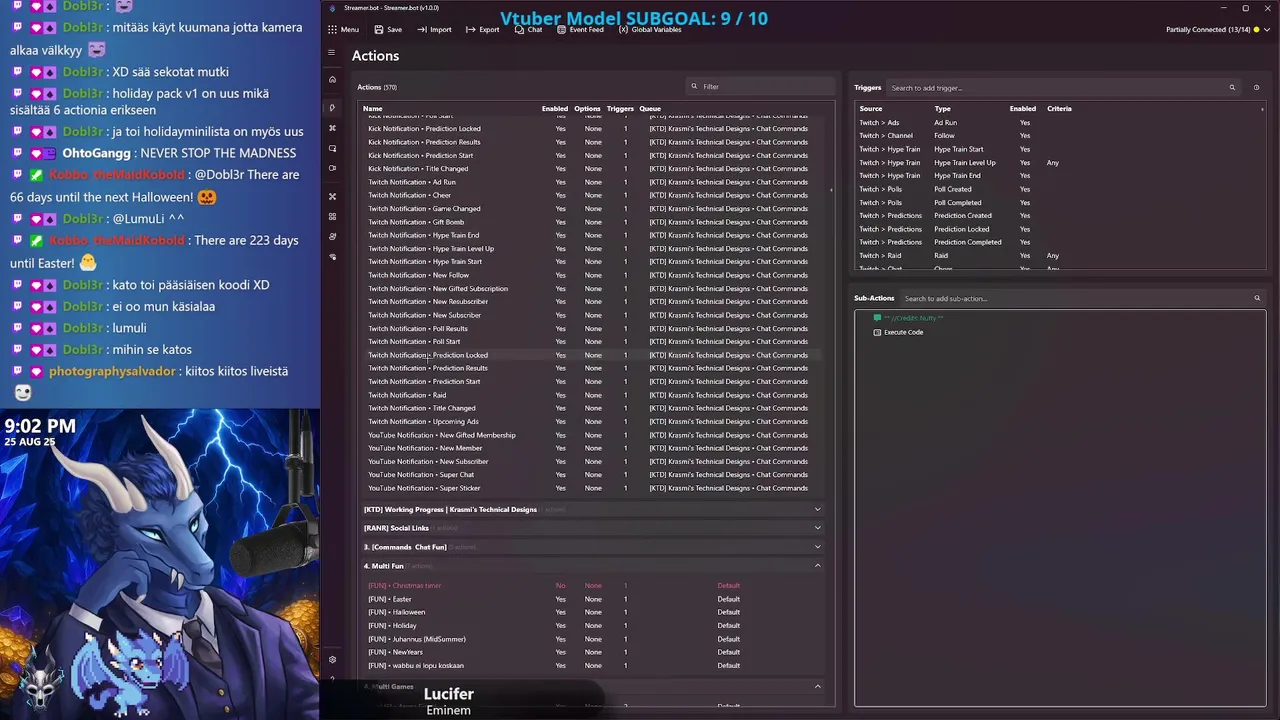
Task: Open the Home sidebar icon
Action: [332, 79]
